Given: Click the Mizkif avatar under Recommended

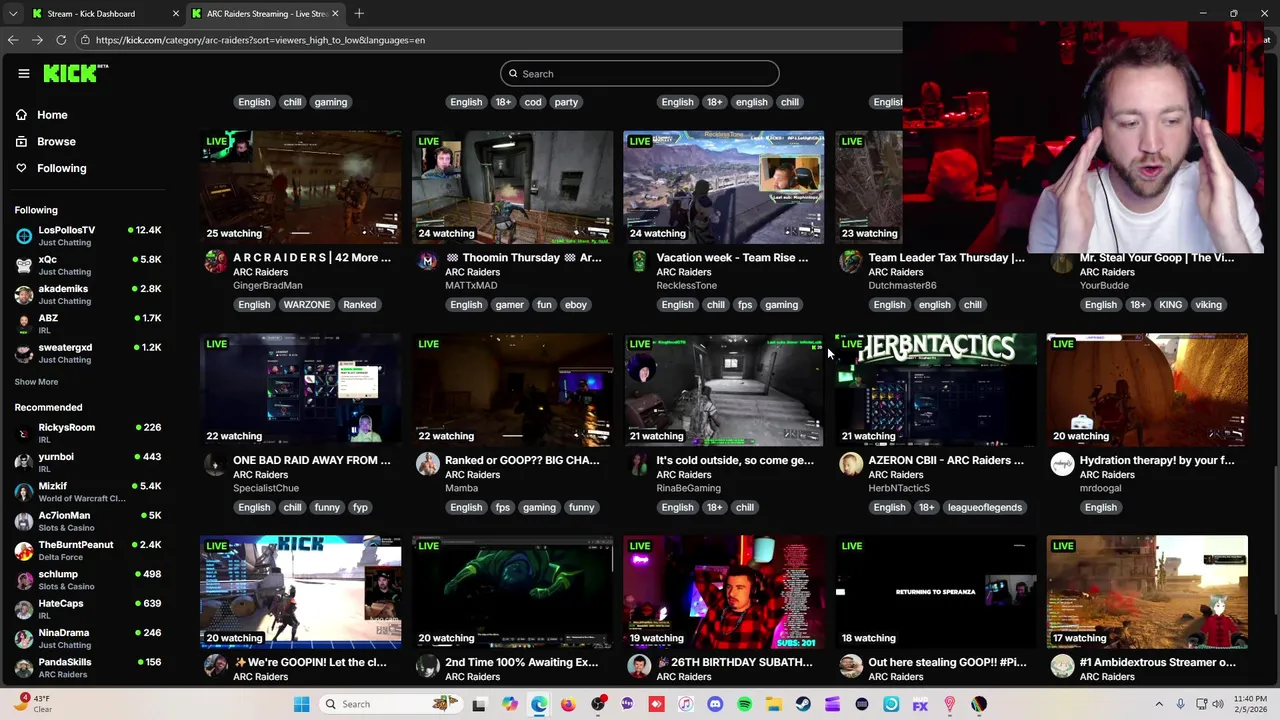Looking at the screenshot, I should coord(24,492).
